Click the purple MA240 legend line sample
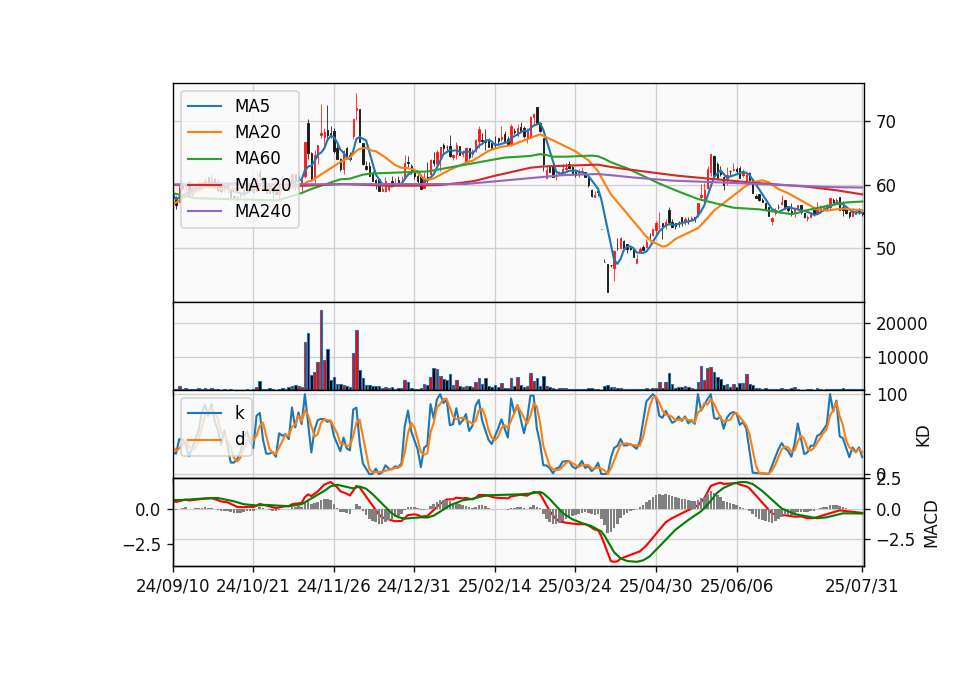Viewport: 960px width, 690px height. 204,211
